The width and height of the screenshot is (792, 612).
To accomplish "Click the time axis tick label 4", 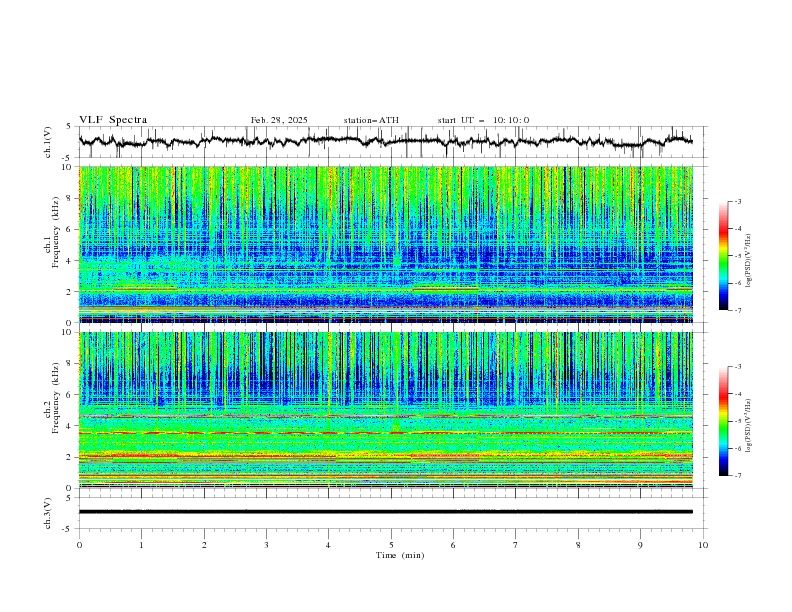I will 328,545.
